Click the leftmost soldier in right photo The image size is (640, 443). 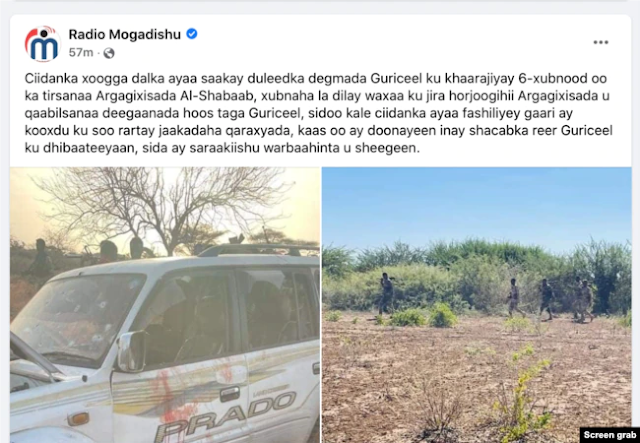tap(386, 294)
